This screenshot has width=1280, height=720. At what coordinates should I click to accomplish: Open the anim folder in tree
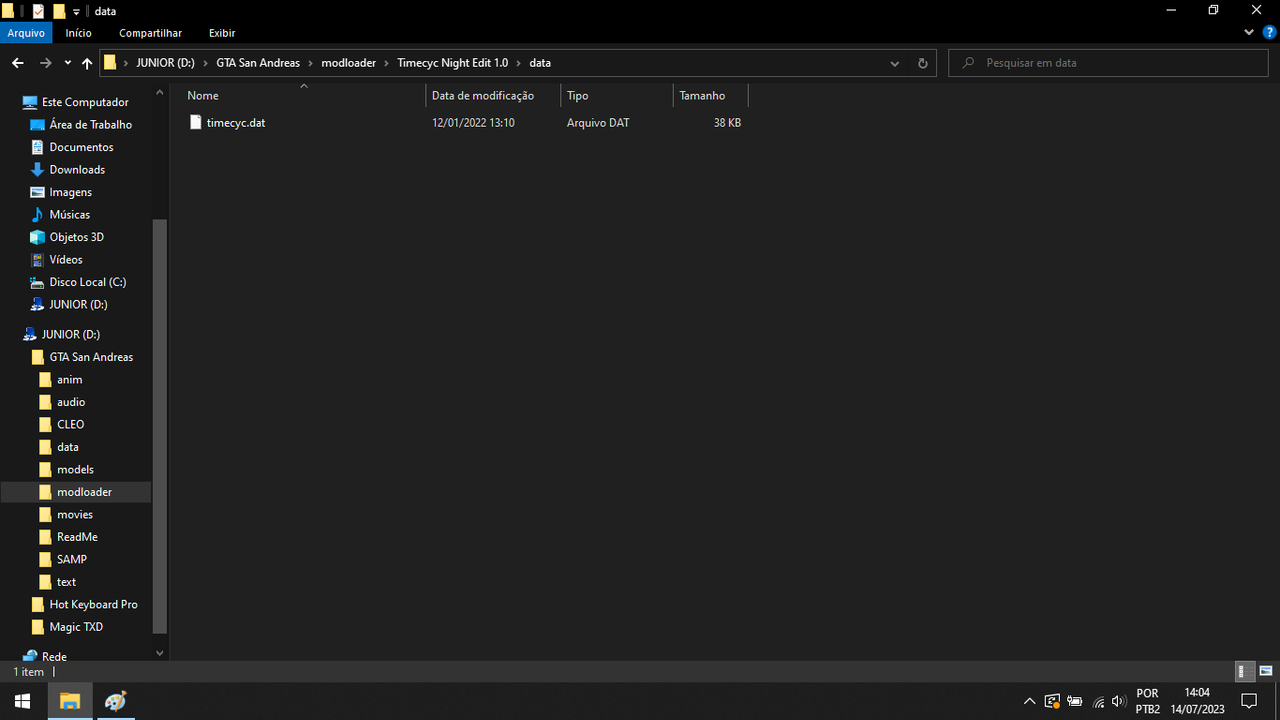[69, 380]
